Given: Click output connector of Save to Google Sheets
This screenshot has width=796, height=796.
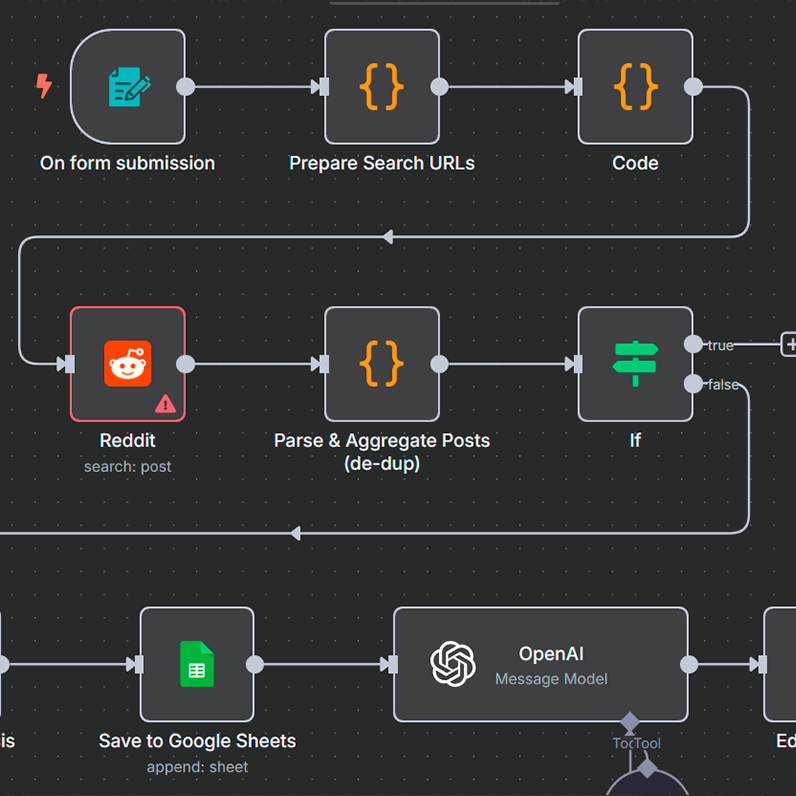Looking at the screenshot, I should [x=254, y=664].
